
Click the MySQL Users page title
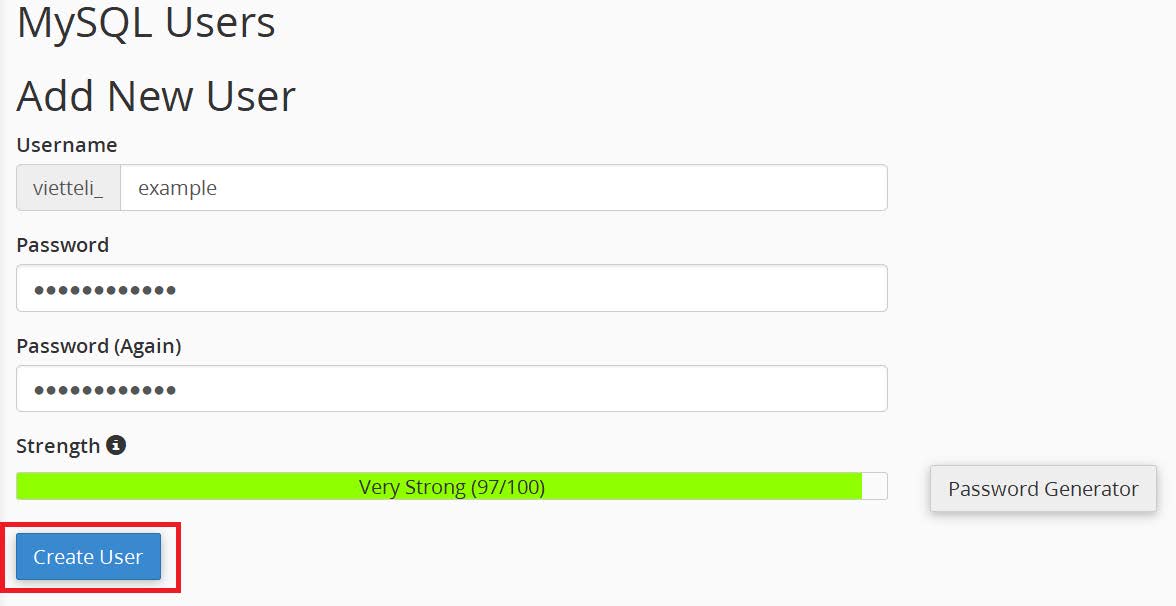coord(145,23)
